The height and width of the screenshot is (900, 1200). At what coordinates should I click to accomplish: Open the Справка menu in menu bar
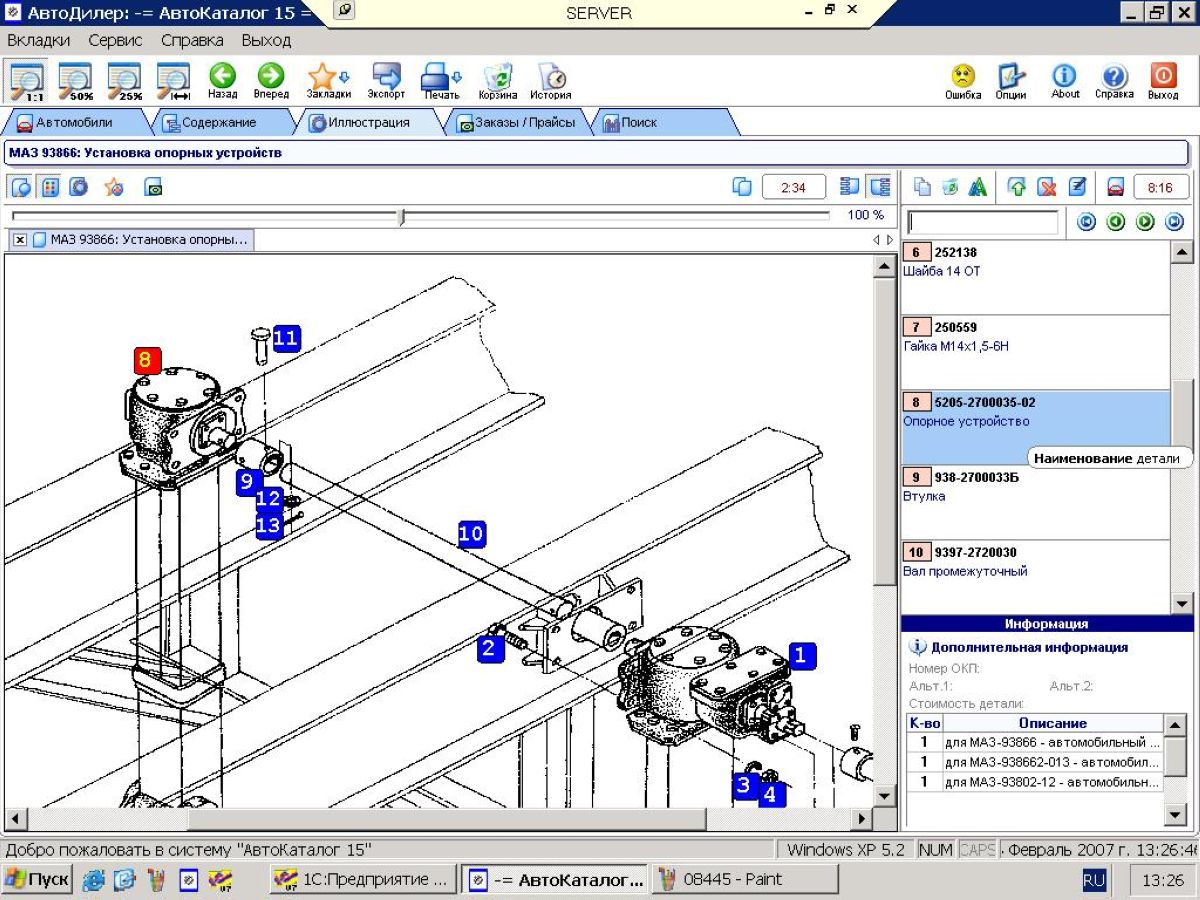click(192, 41)
